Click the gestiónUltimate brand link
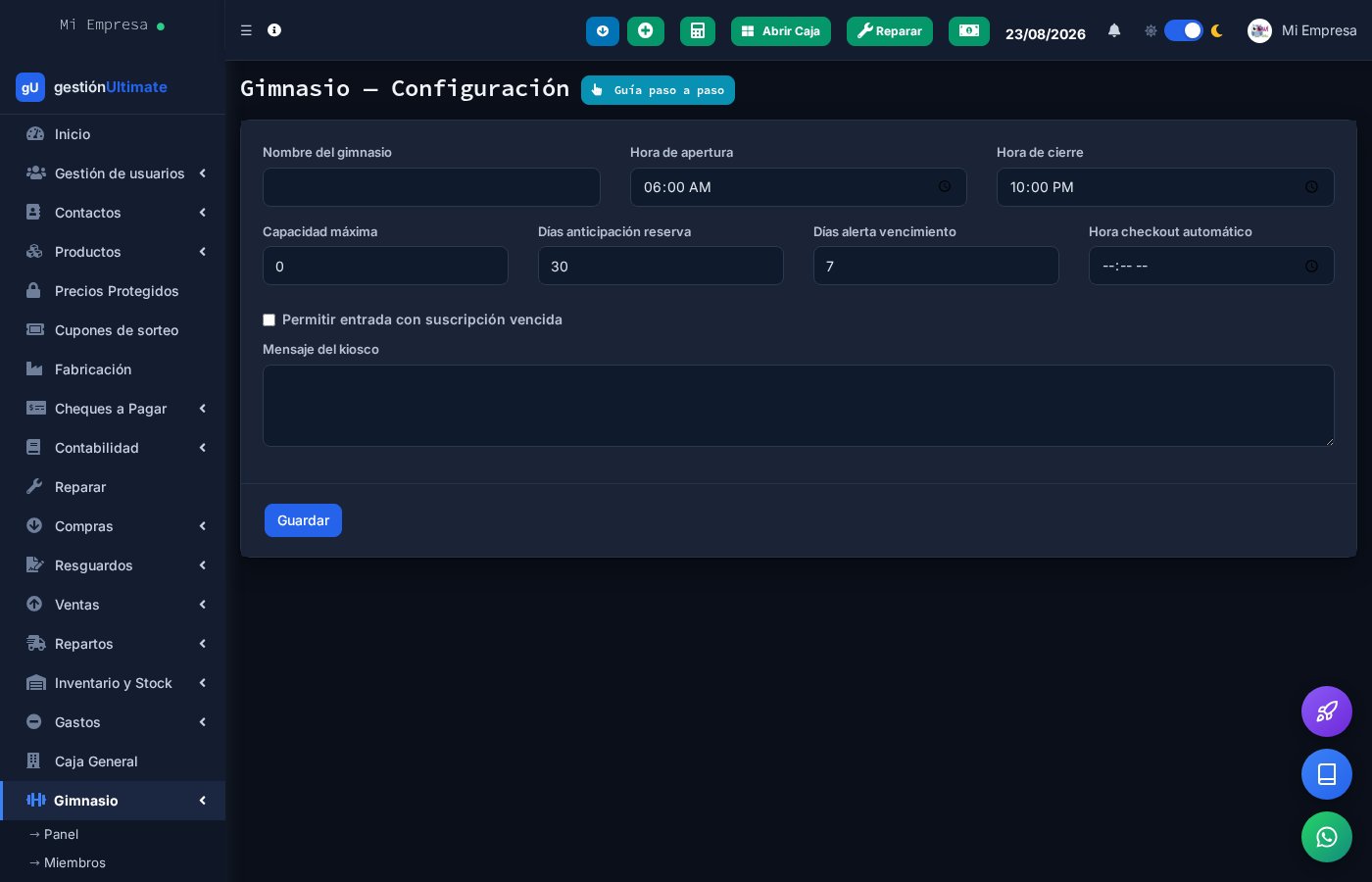Image resolution: width=1372 pixels, height=882 pixels. (111, 87)
